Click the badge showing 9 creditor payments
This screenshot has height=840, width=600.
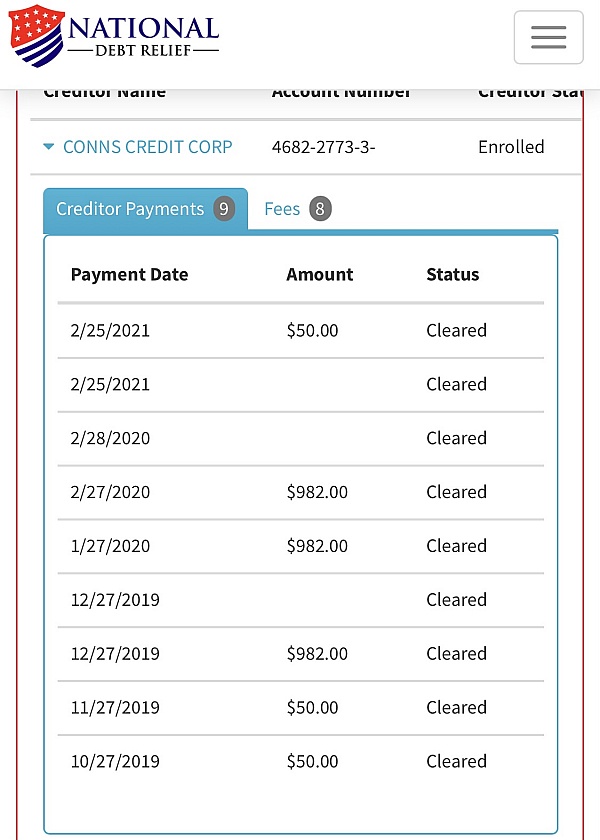tap(223, 209)
